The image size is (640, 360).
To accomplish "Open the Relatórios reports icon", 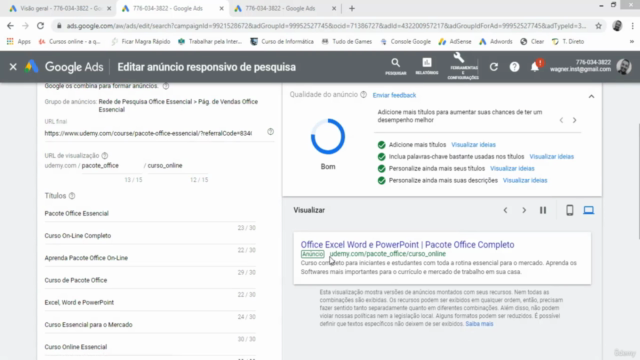I will 427,66.
